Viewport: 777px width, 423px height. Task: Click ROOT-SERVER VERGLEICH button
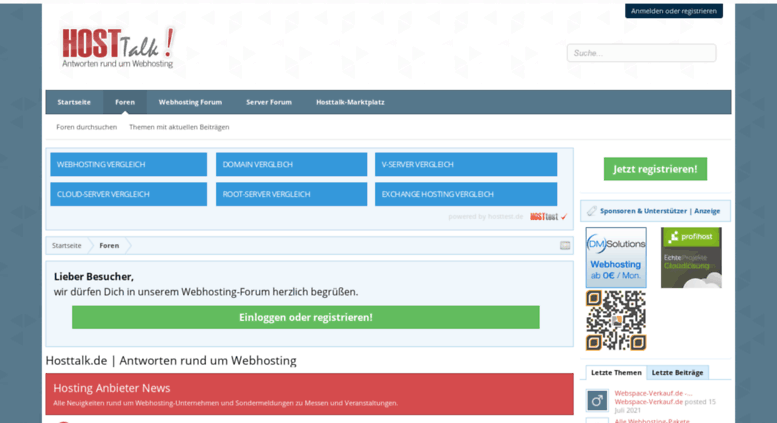click(x=291, y=194)
